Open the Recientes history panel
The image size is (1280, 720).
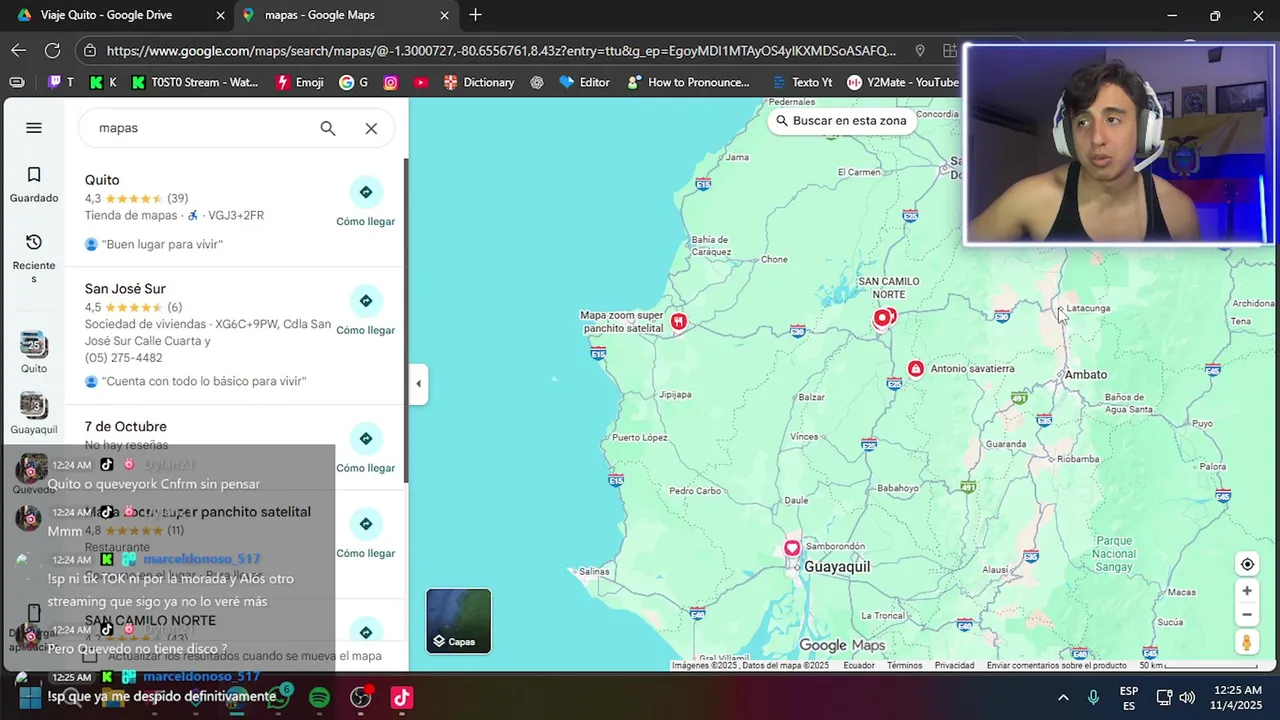(34, 258)
